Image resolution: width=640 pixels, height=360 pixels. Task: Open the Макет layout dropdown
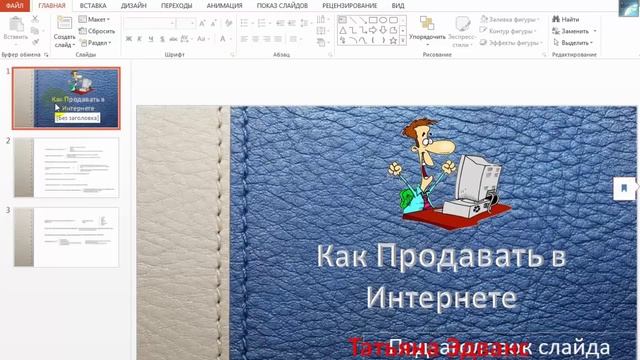click(94, 19)
